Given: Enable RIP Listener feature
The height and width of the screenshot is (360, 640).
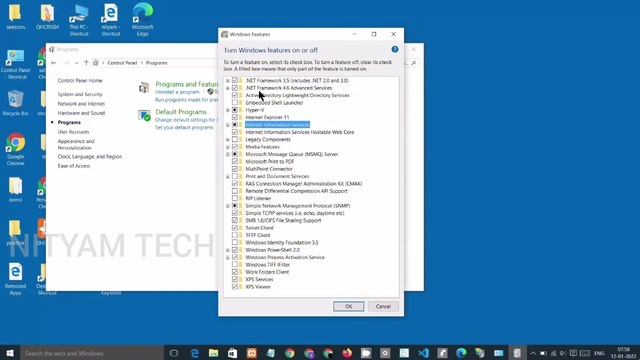Looking at the screenshot, I should 235,198.
